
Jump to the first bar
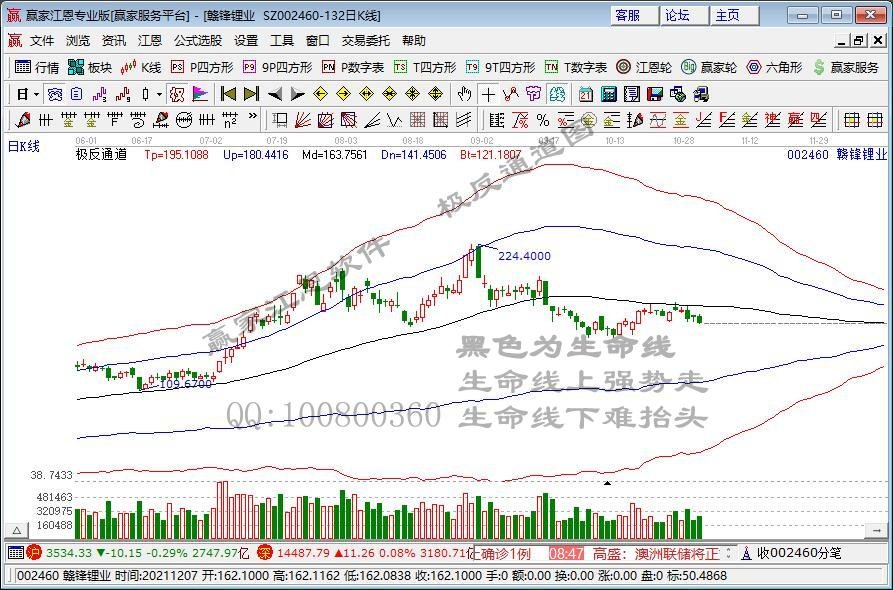228,94
